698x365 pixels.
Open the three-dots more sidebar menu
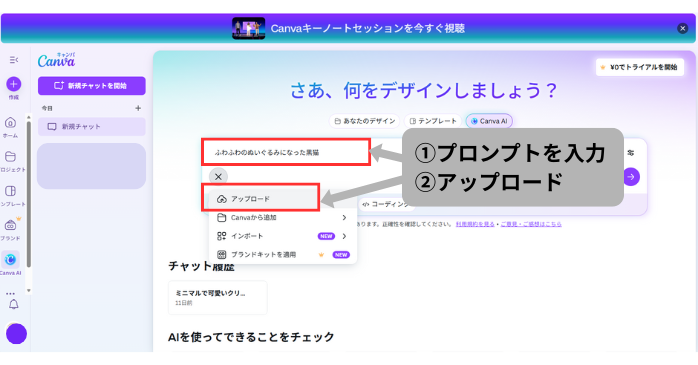pos(10,294)
